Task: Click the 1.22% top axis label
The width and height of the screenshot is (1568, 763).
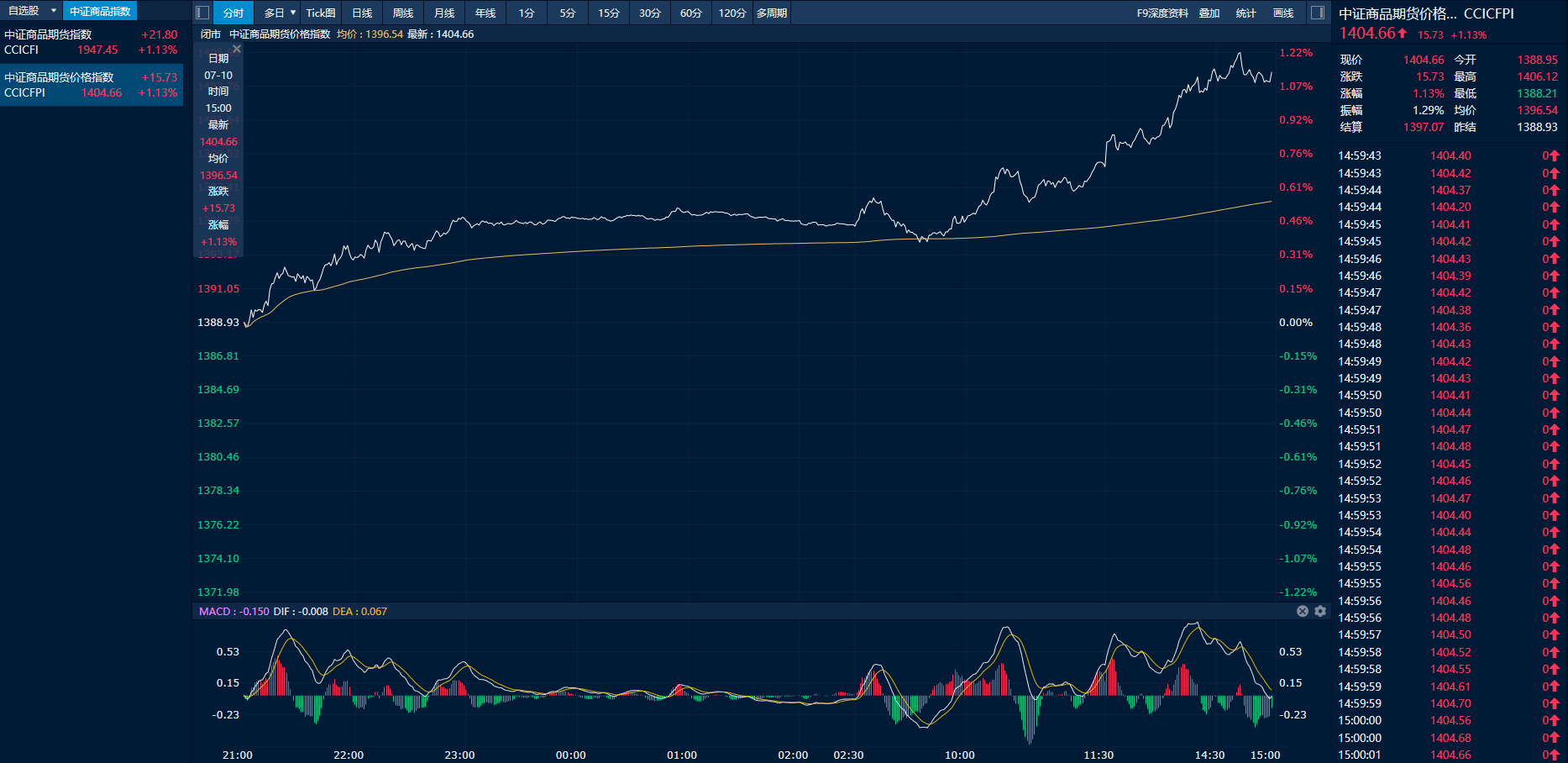Action: click(1296, 52)
